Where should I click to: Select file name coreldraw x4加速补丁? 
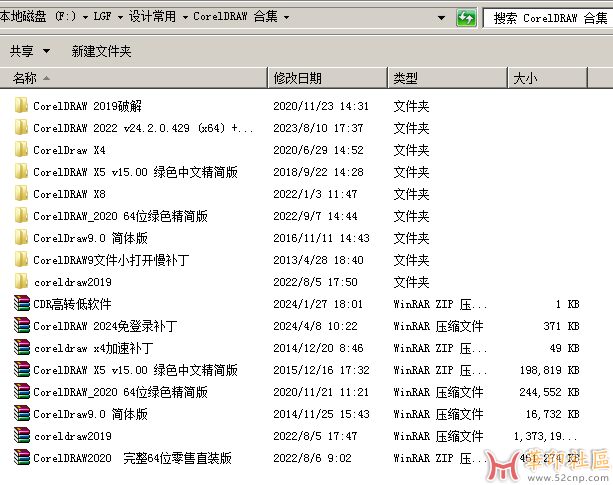[x=93, y=348]
